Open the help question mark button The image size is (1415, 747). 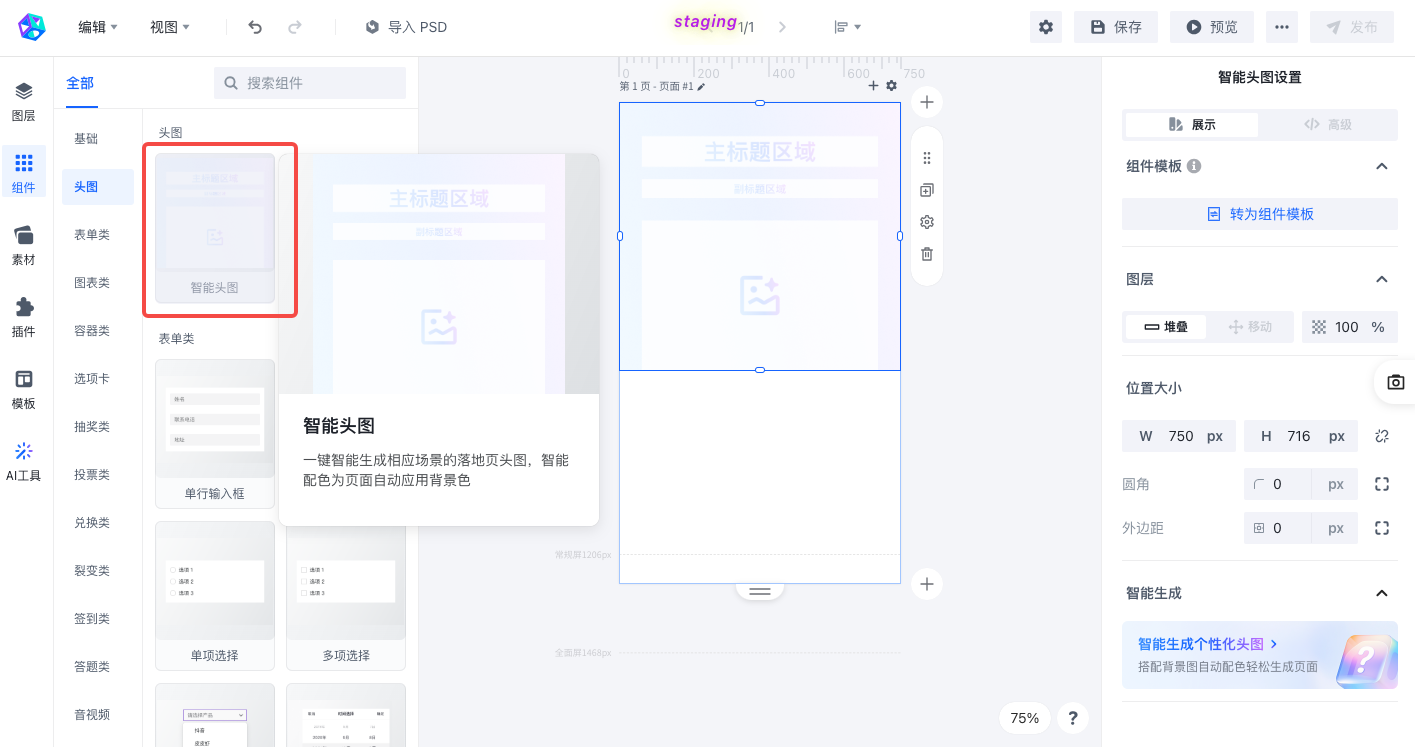pos(1073,717)
